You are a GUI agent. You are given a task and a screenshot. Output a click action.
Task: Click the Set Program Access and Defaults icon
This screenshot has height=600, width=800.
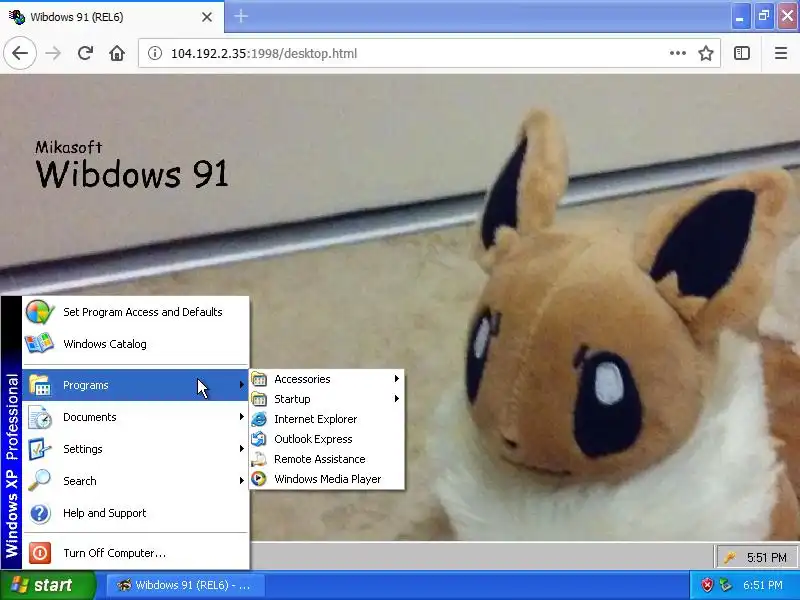[39, 312]
